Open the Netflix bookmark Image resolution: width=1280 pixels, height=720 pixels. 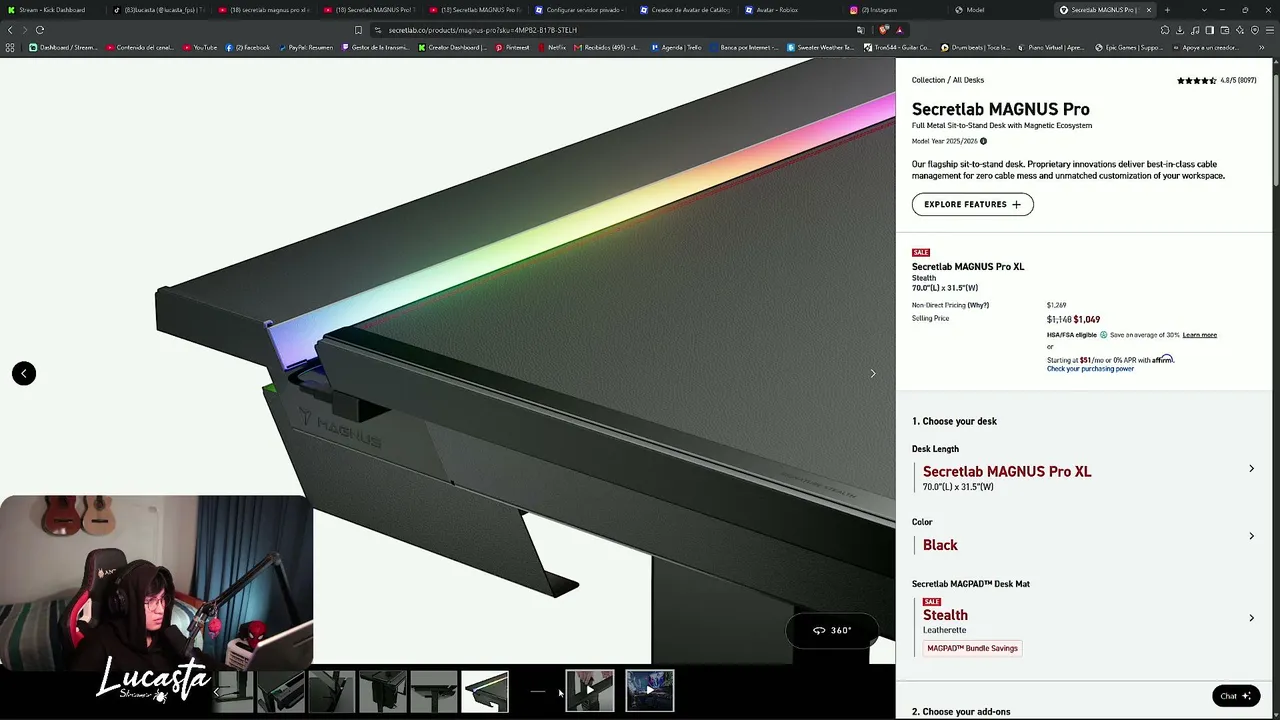[552, 47]
